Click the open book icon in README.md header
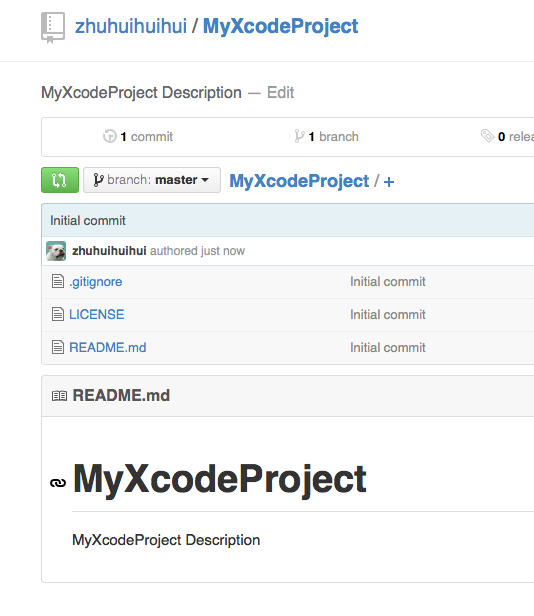534x616 pixels. coord(59,396)
